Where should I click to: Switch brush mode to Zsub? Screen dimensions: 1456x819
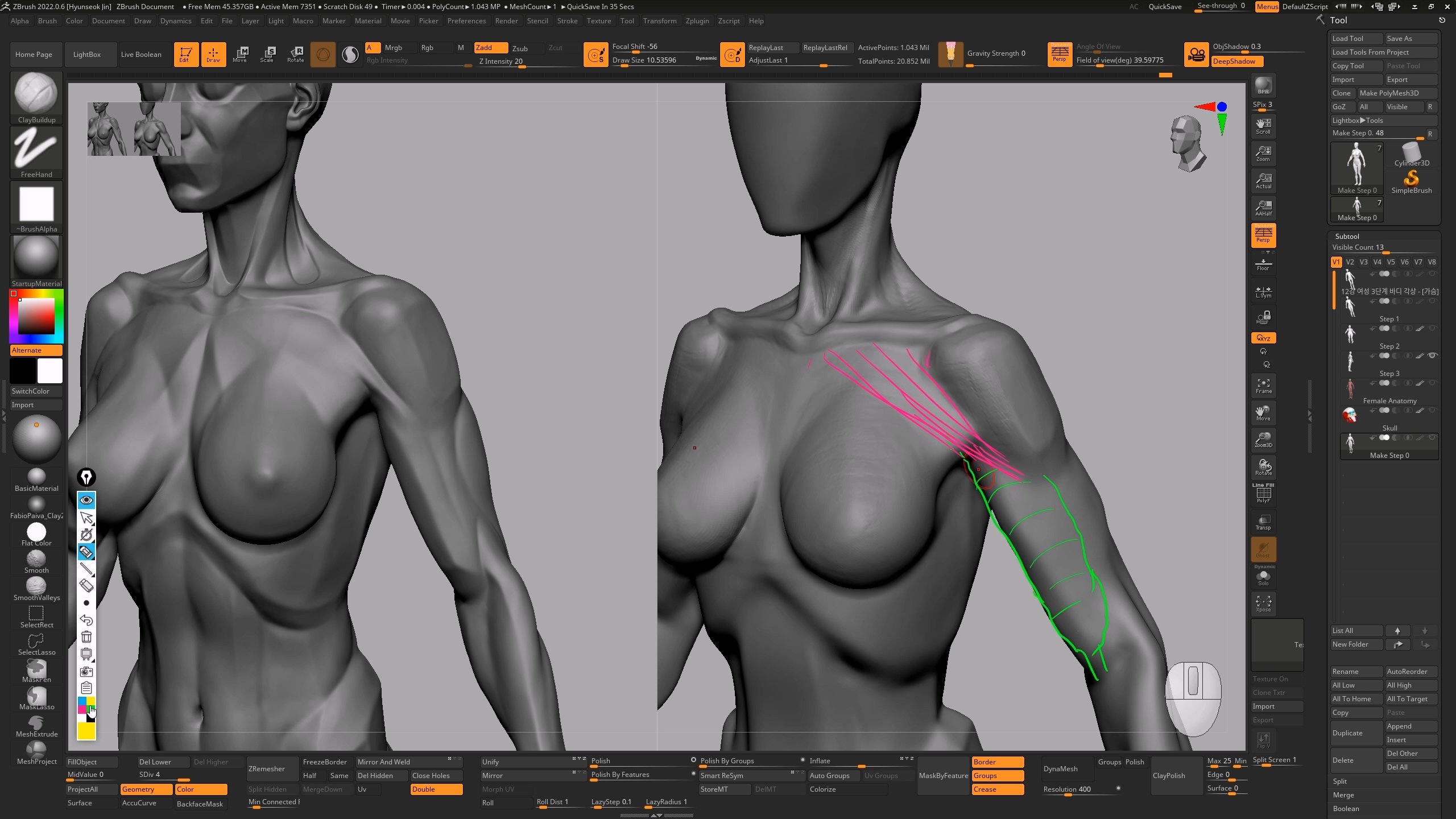pos(520,48)
